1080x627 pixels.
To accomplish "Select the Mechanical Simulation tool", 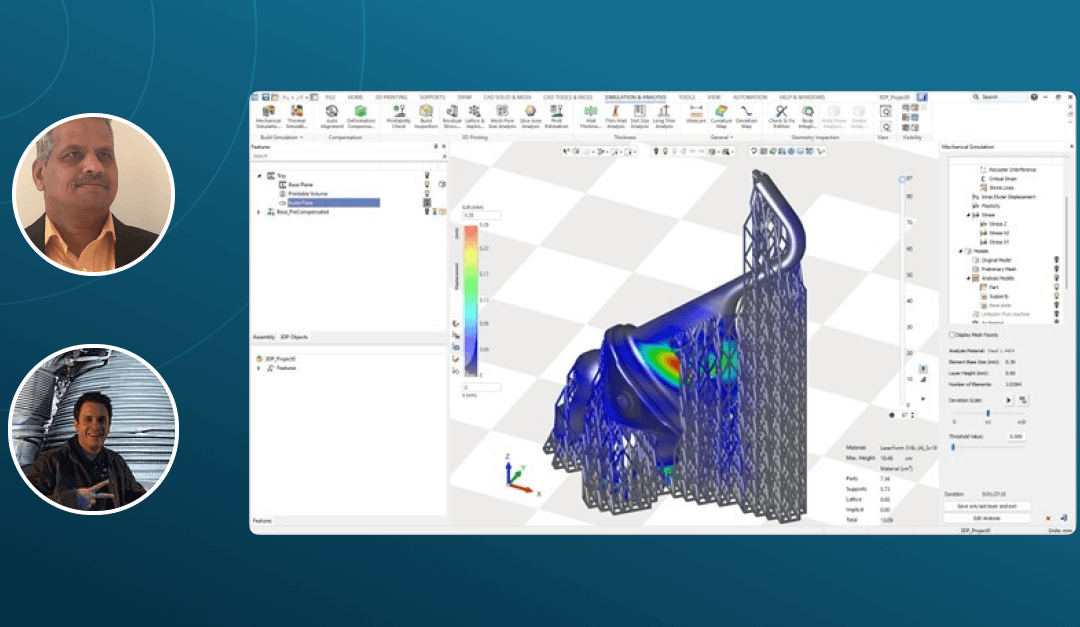I will click(268, 117).
